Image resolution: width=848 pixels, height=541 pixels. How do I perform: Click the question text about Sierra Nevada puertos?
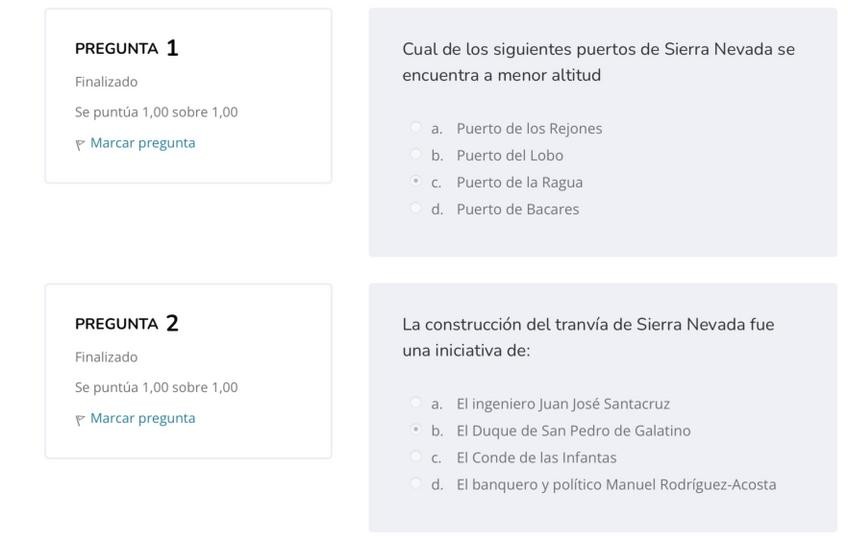(x=598, y=62)
